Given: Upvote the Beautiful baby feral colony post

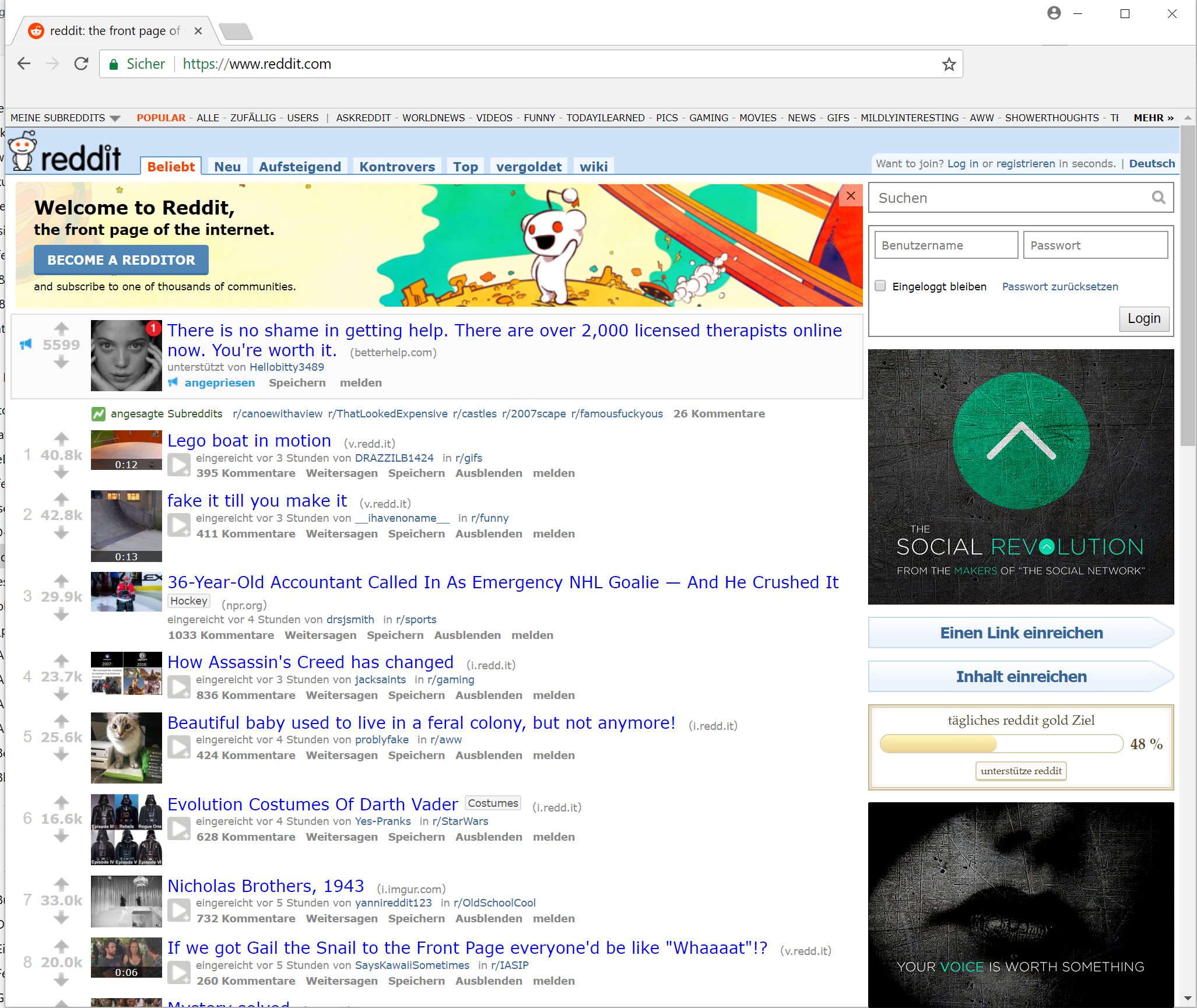Looking at the screenshot, I should (x=61, y=721).
